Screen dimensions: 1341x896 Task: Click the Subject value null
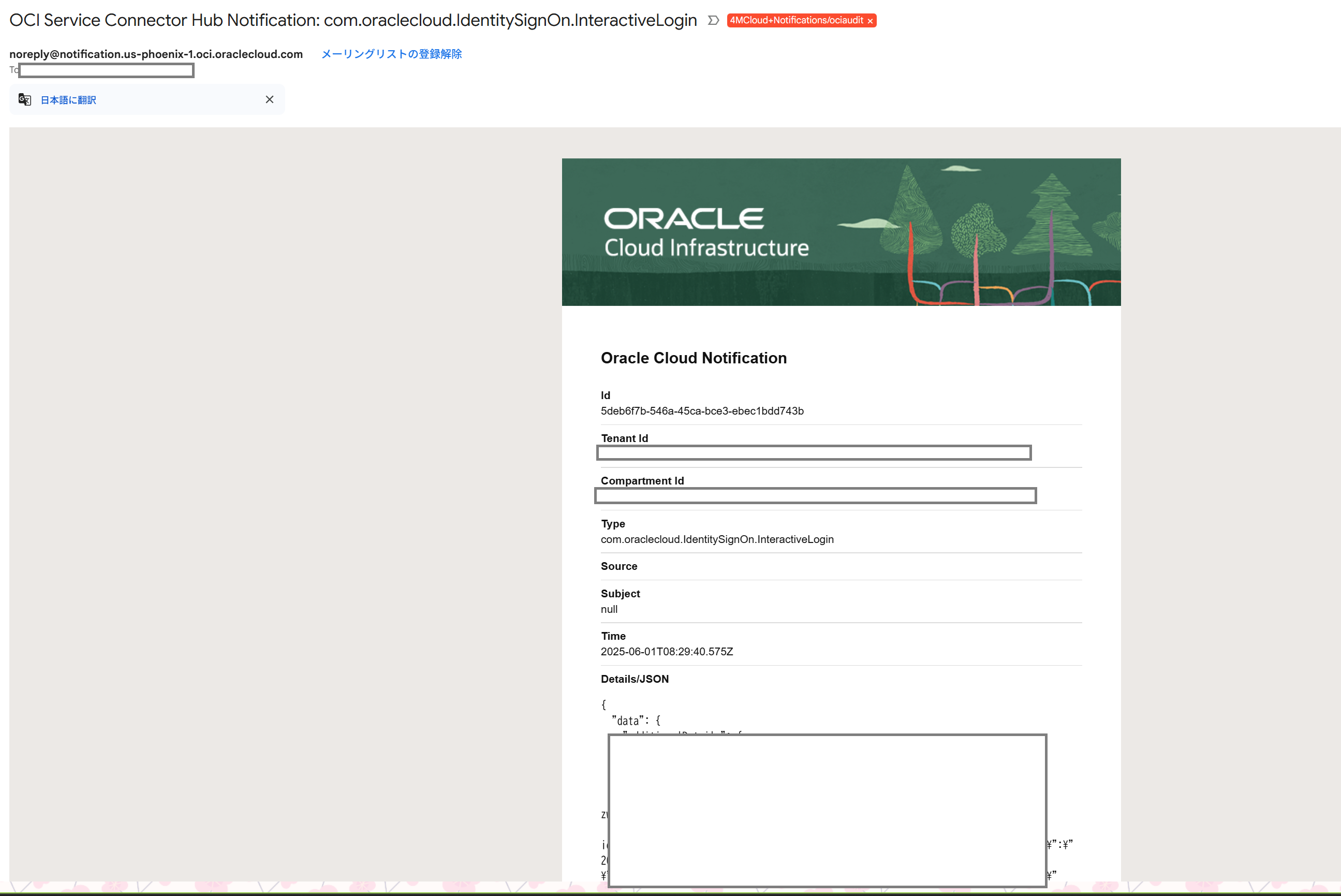click(x=609, y=609)
